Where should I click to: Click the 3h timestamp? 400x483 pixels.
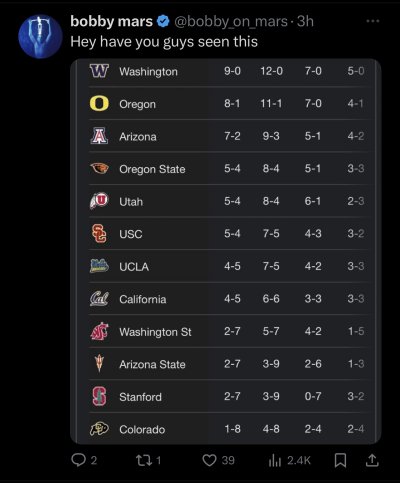coord(305,21)
